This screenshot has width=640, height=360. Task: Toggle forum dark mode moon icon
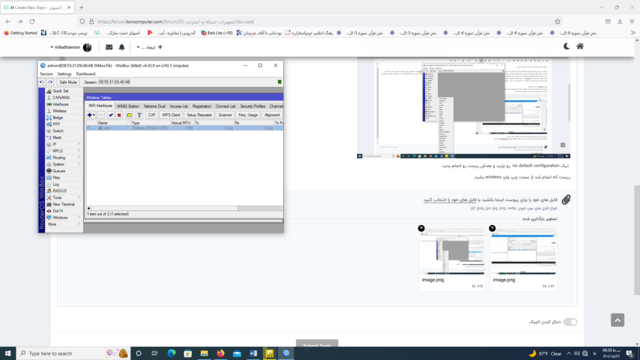click(x=567, y=47)
